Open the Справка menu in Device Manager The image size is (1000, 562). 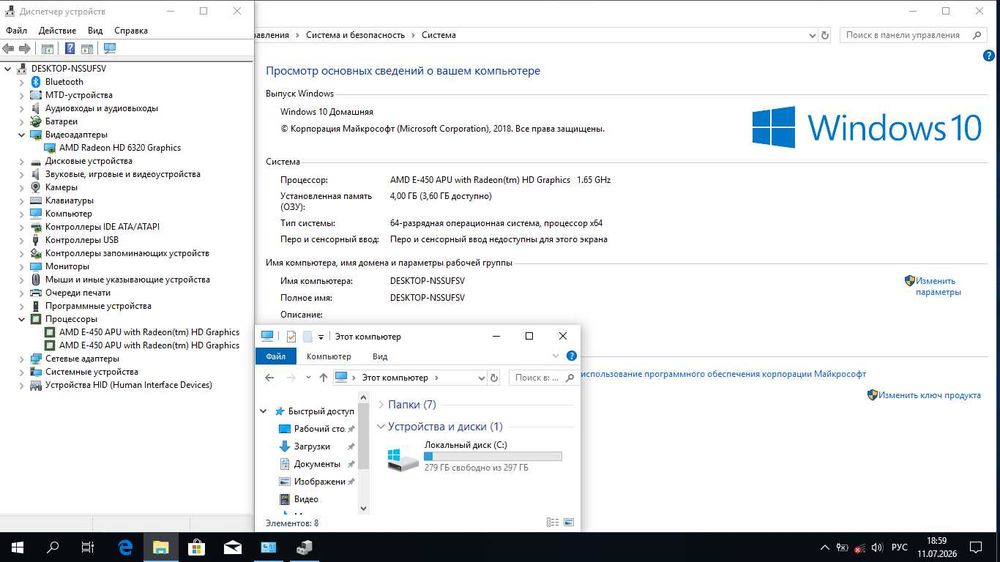coord(131,31)
